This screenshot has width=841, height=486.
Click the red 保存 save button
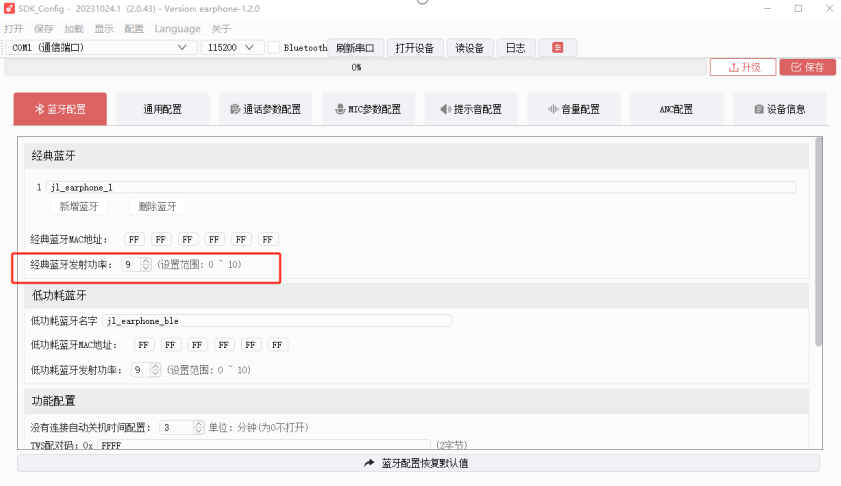808,67
